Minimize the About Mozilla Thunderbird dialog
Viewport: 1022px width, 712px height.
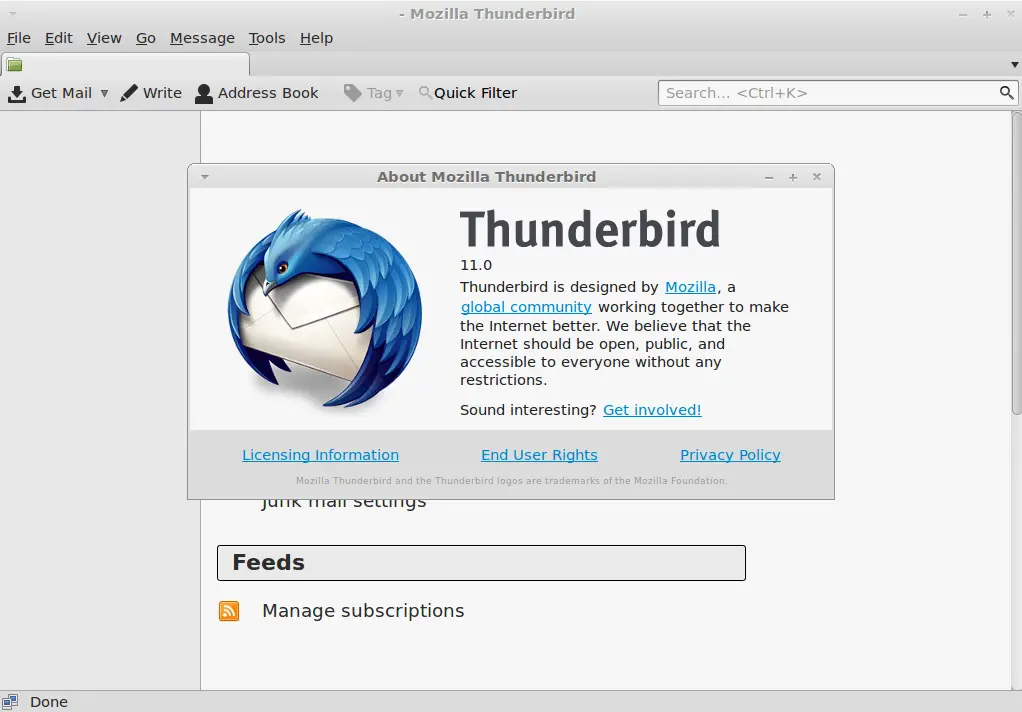pyautogui.click(x=769, y=177)
